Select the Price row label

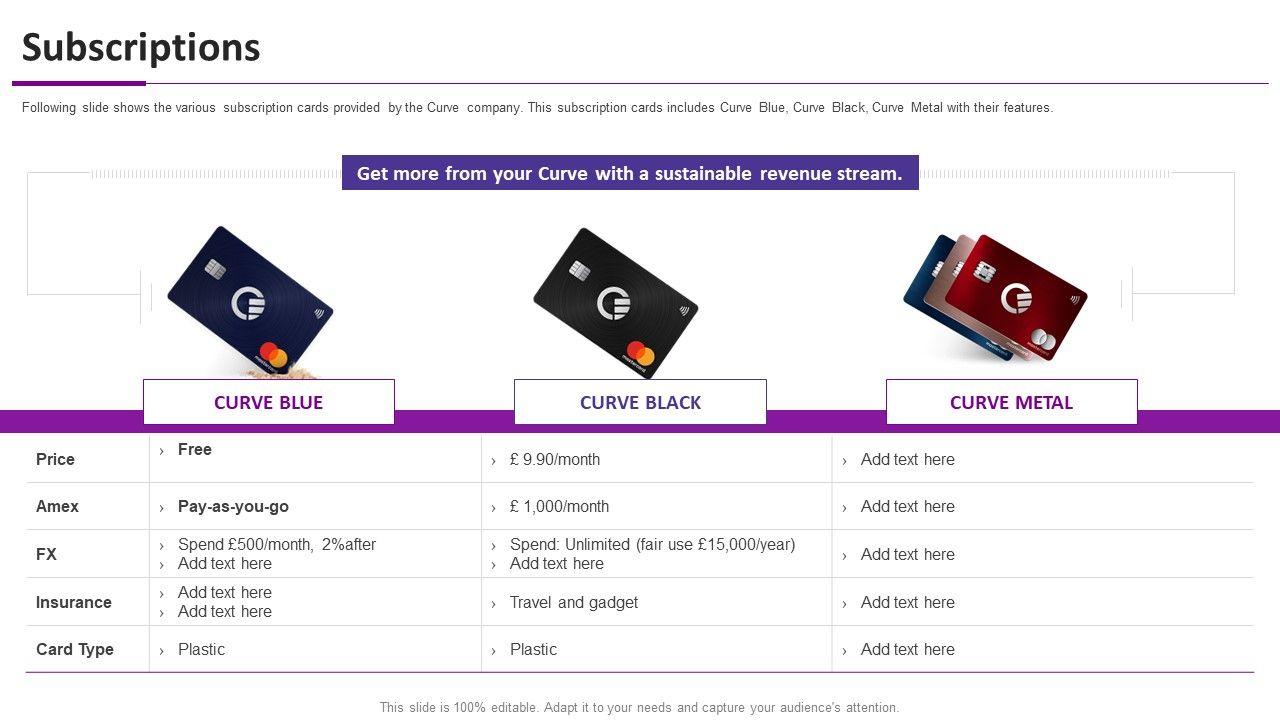point(56,459)
